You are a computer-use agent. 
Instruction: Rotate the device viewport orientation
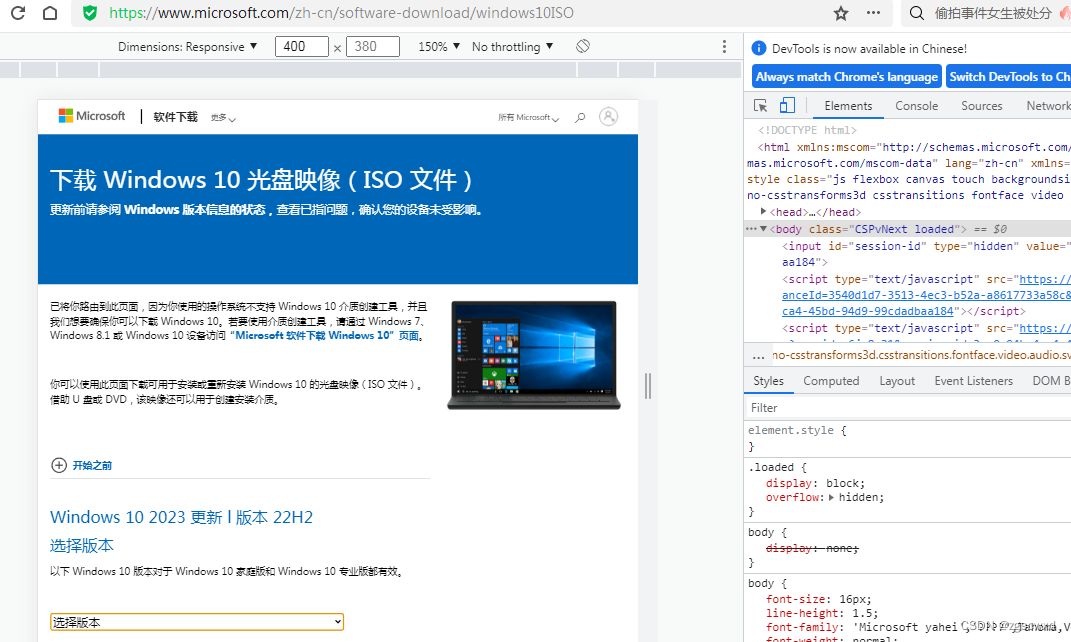[x=583, y=46]
